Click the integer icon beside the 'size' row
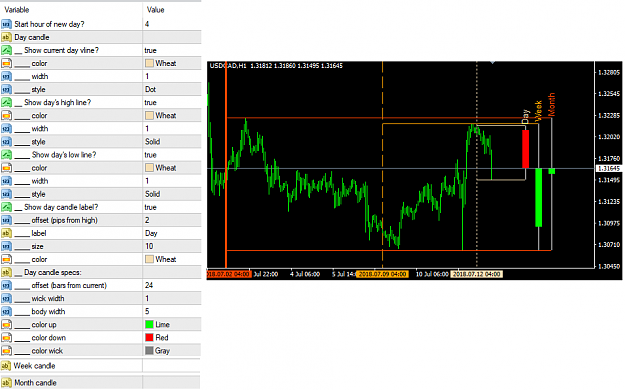 [6, 246]
